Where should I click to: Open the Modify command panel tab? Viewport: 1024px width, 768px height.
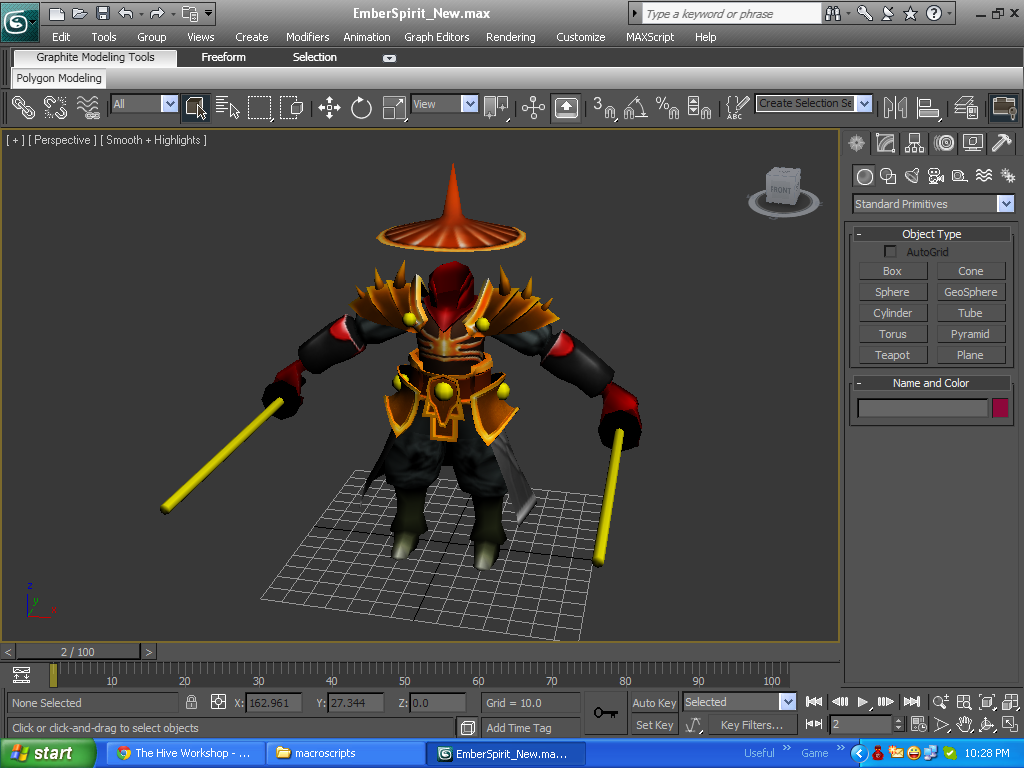pos(886,143)
